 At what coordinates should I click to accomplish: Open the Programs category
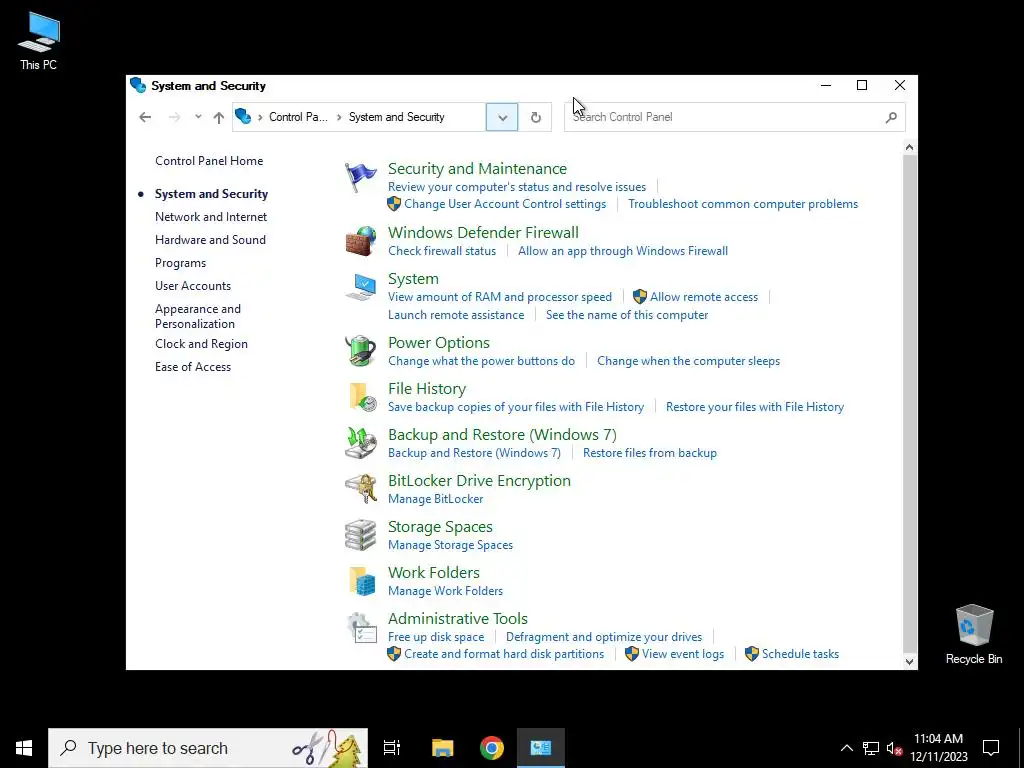pyautogui.click(x=180, y=263)
